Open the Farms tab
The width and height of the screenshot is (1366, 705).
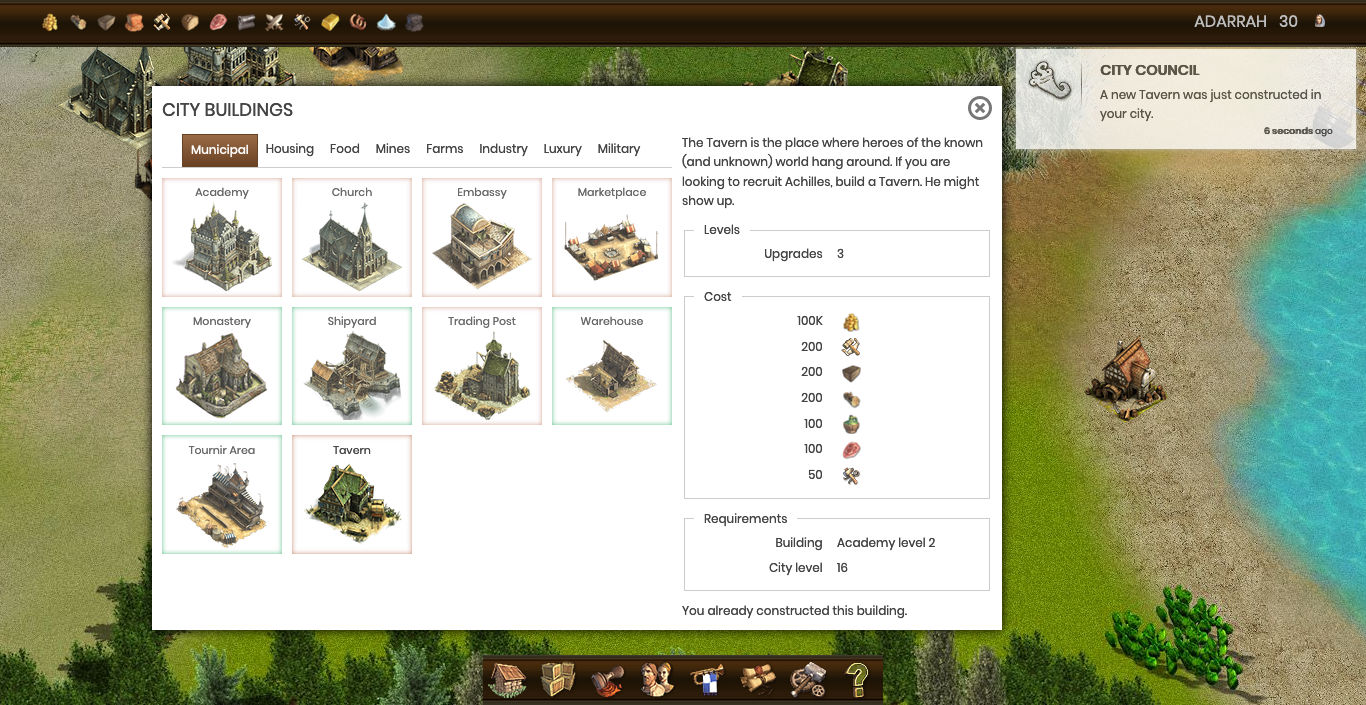pyautogui.click(x=445, y=149)
